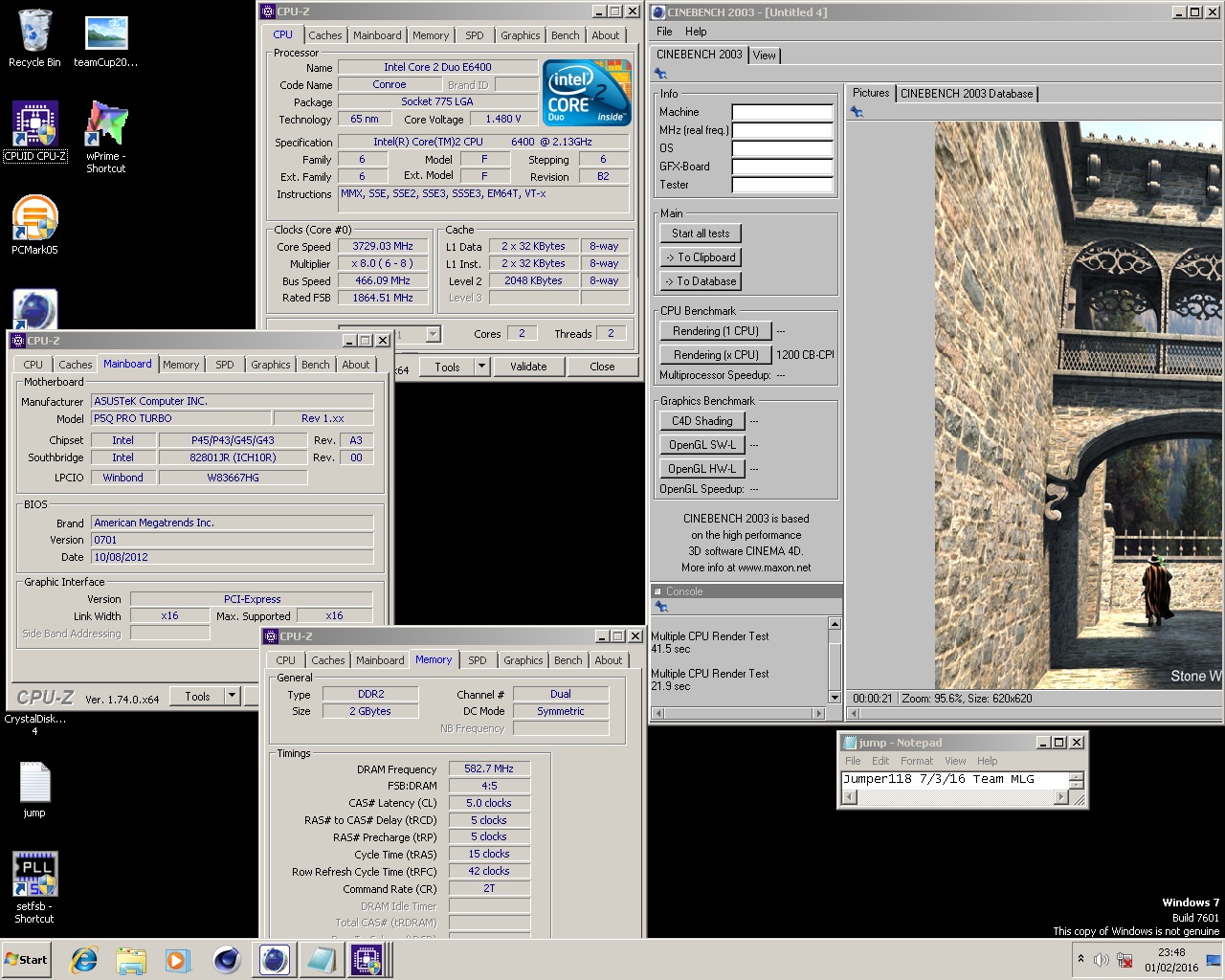
Task: Switch to the Notepad taskbar icon
Action: [x=321, y=960]
